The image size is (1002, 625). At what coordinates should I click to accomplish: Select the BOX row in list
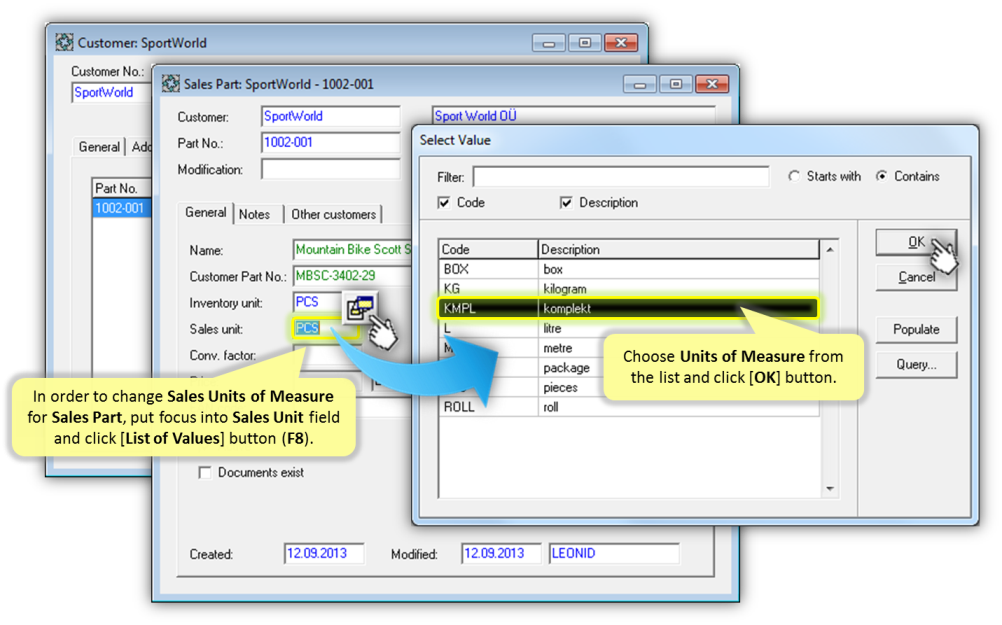pos(628,269)
